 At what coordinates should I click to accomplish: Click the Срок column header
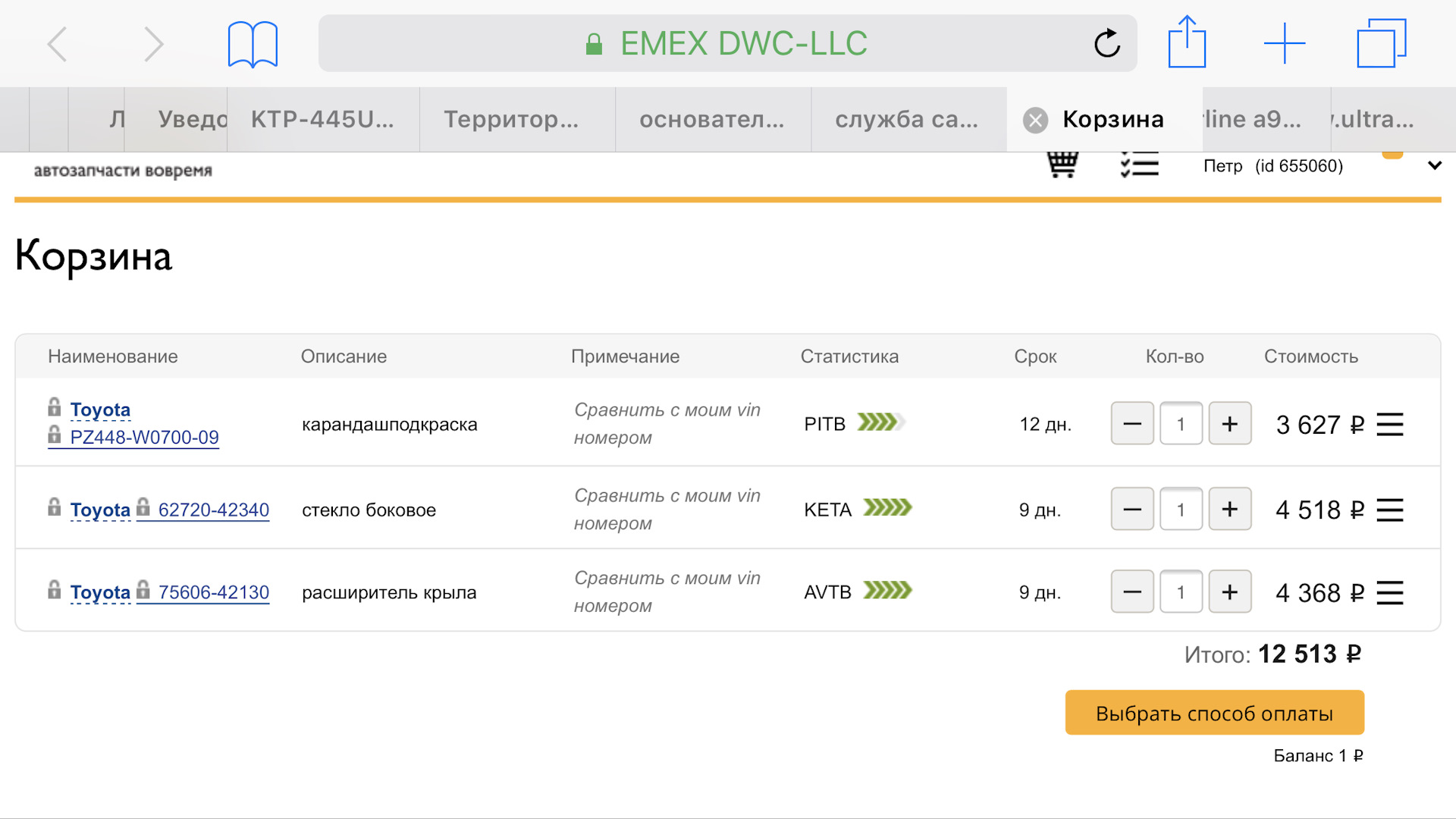1035,356
